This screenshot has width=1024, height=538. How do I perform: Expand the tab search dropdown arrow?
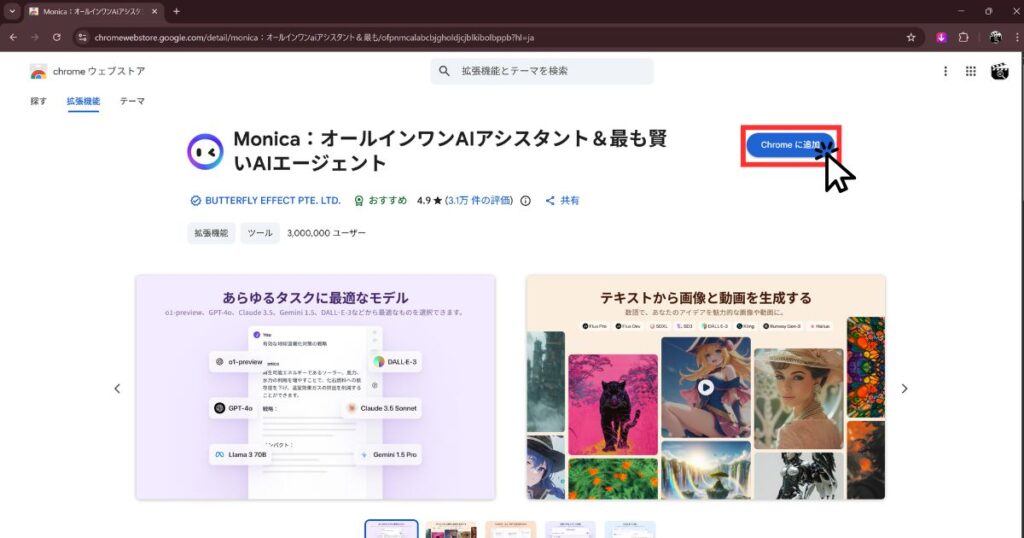pos(11,11)
